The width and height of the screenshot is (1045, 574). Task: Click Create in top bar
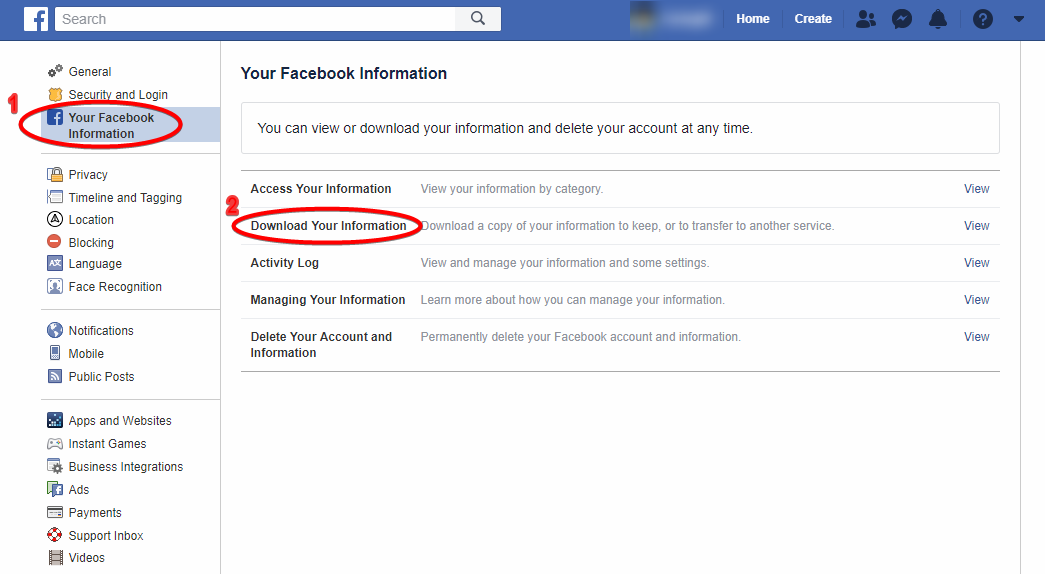pos(813,19)
